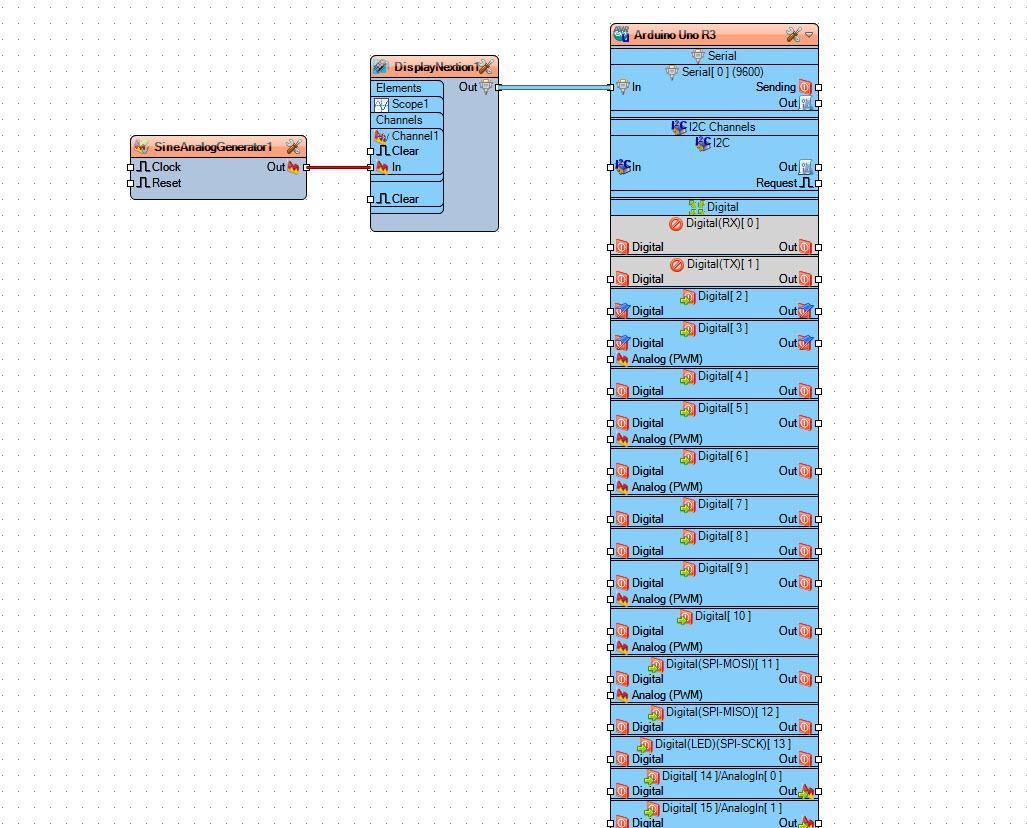This screenshot has width=1027, height=828.
Task: Click the Digital[8] Out pin icon
Action: (805, 551)
